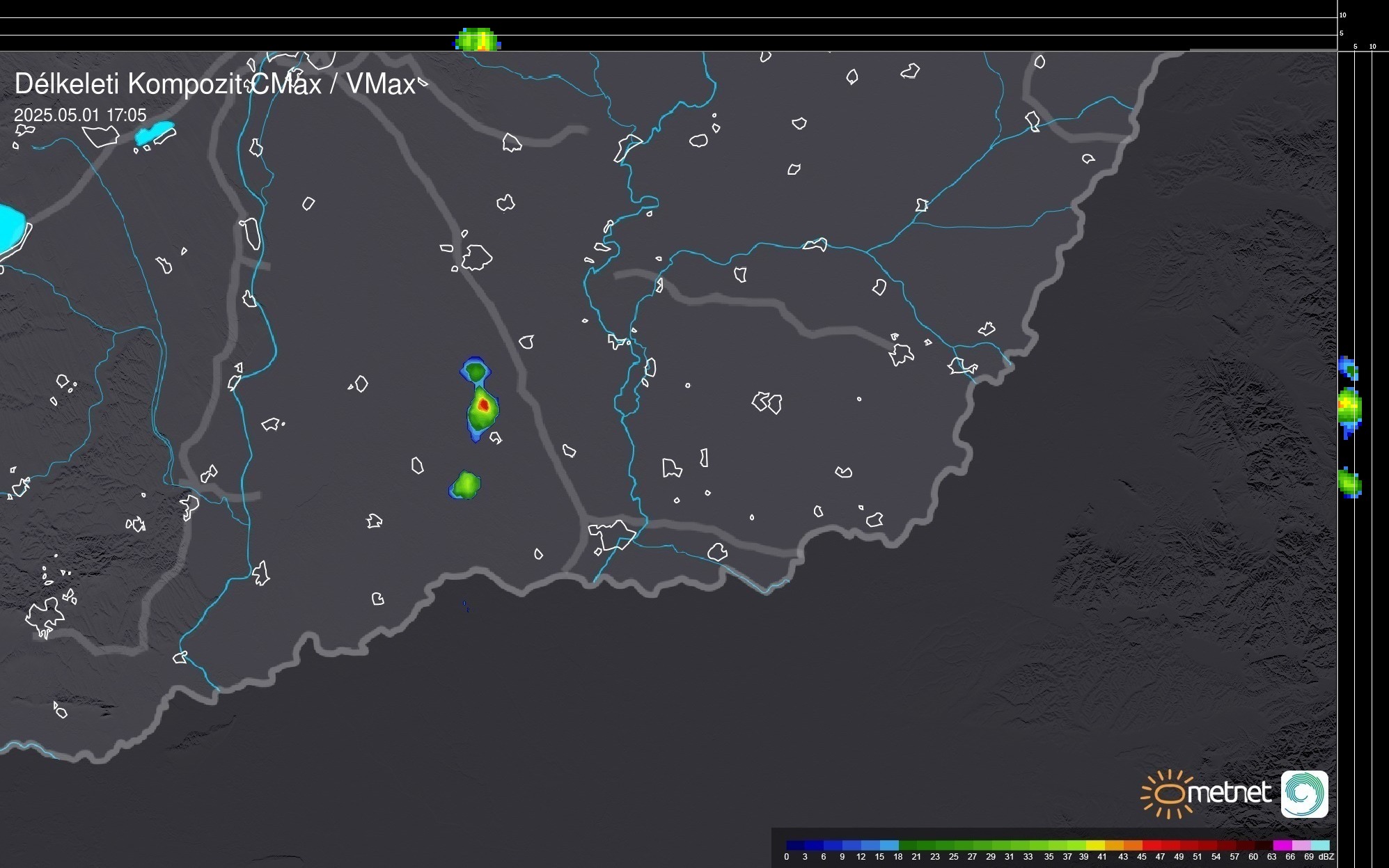Click the dBZ unit label in legend
The image size is (1389, 868).
(x=1326, y=857)
